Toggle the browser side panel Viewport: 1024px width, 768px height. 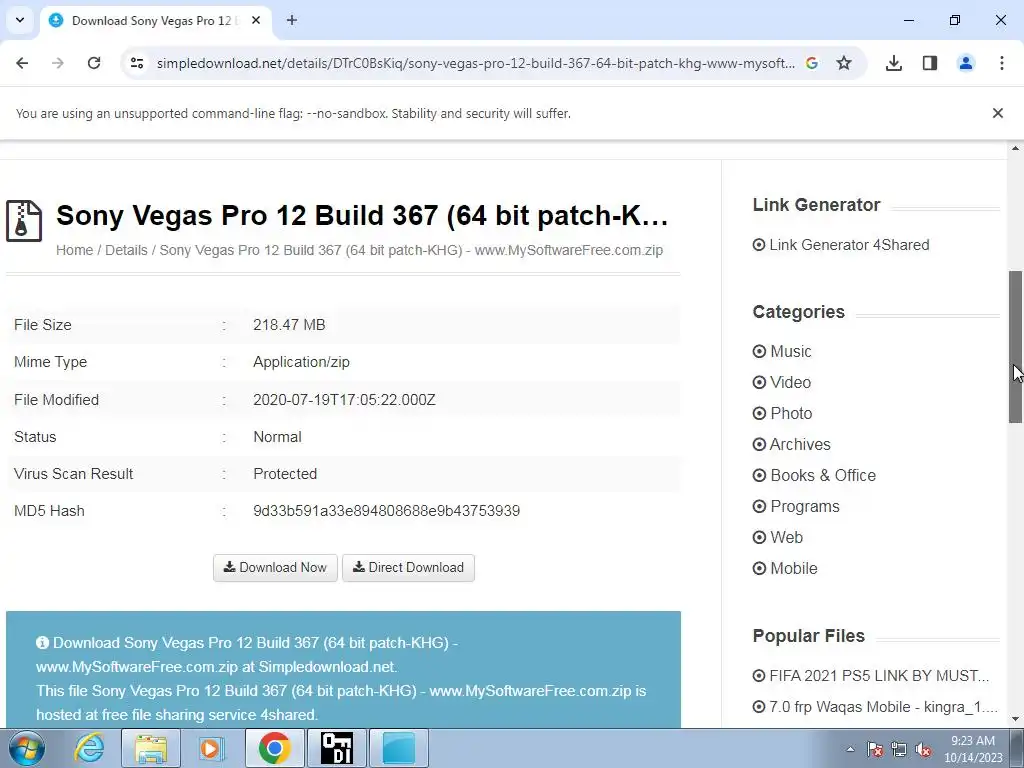pyautogui.click(x=930, y=63)
